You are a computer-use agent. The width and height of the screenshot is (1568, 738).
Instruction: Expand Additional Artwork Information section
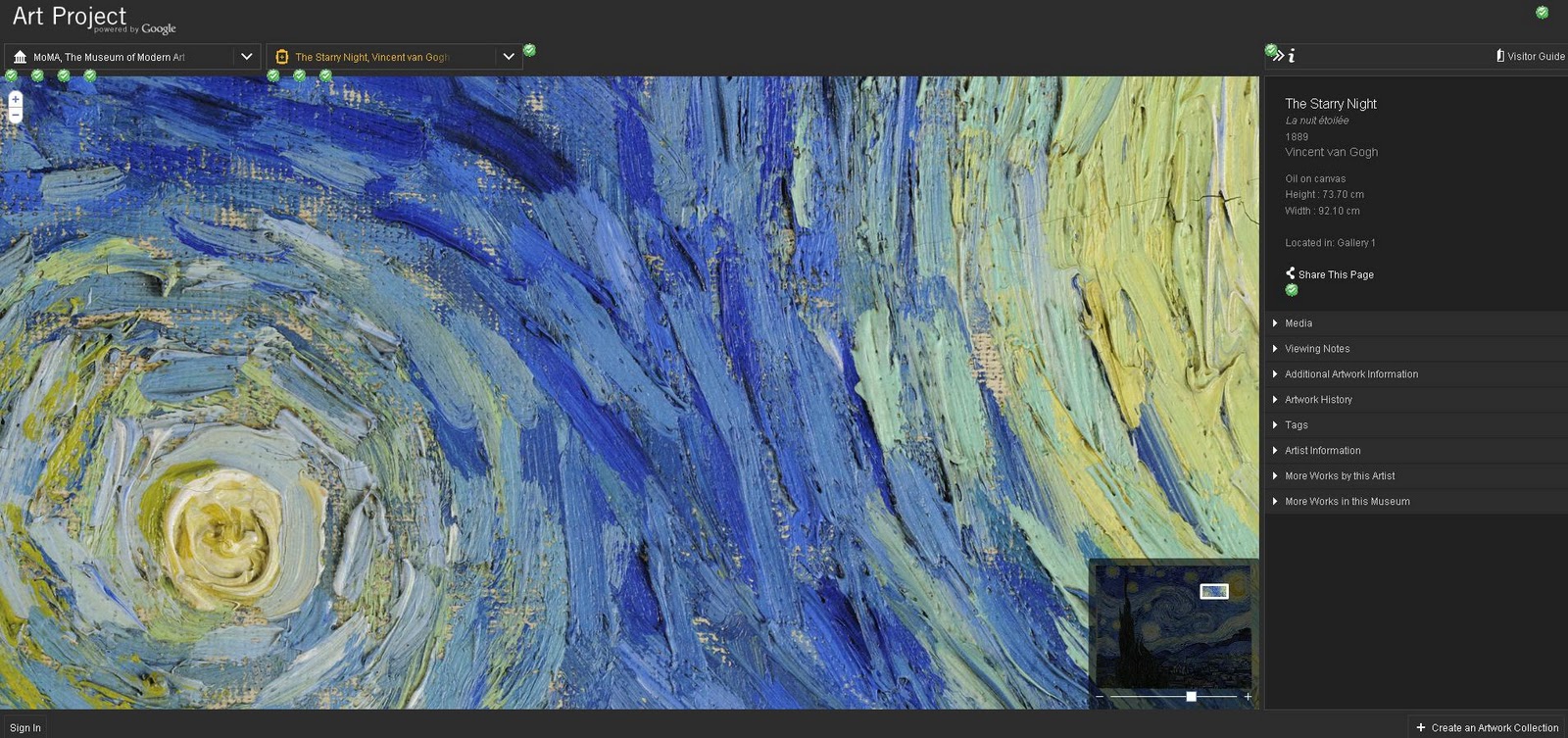tap(1416, 374)
